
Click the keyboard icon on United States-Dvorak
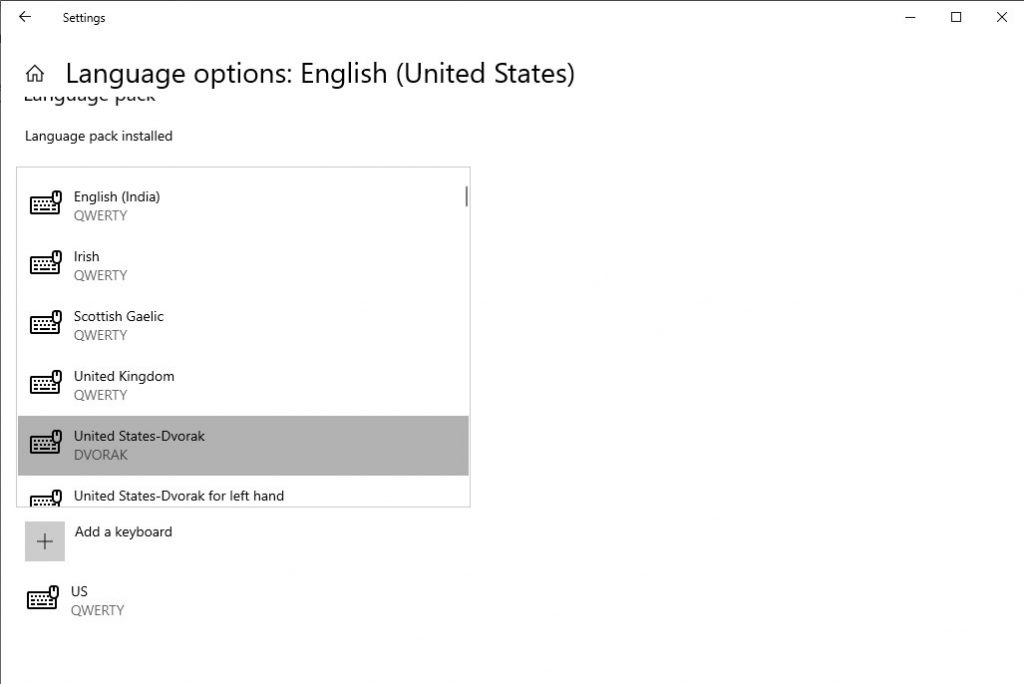click(45, 443)
